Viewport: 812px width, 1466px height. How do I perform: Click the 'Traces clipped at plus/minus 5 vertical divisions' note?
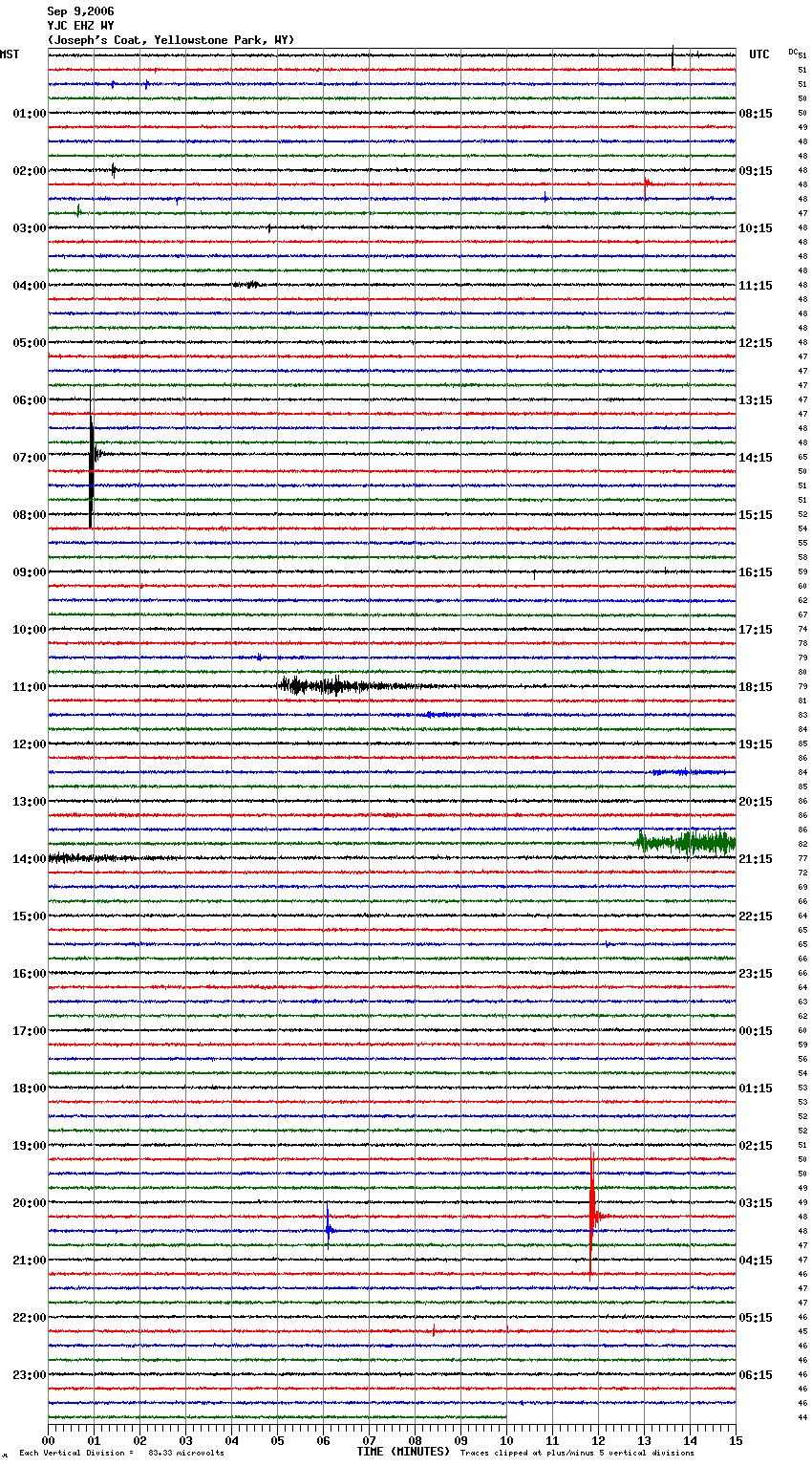point(577,1453)
